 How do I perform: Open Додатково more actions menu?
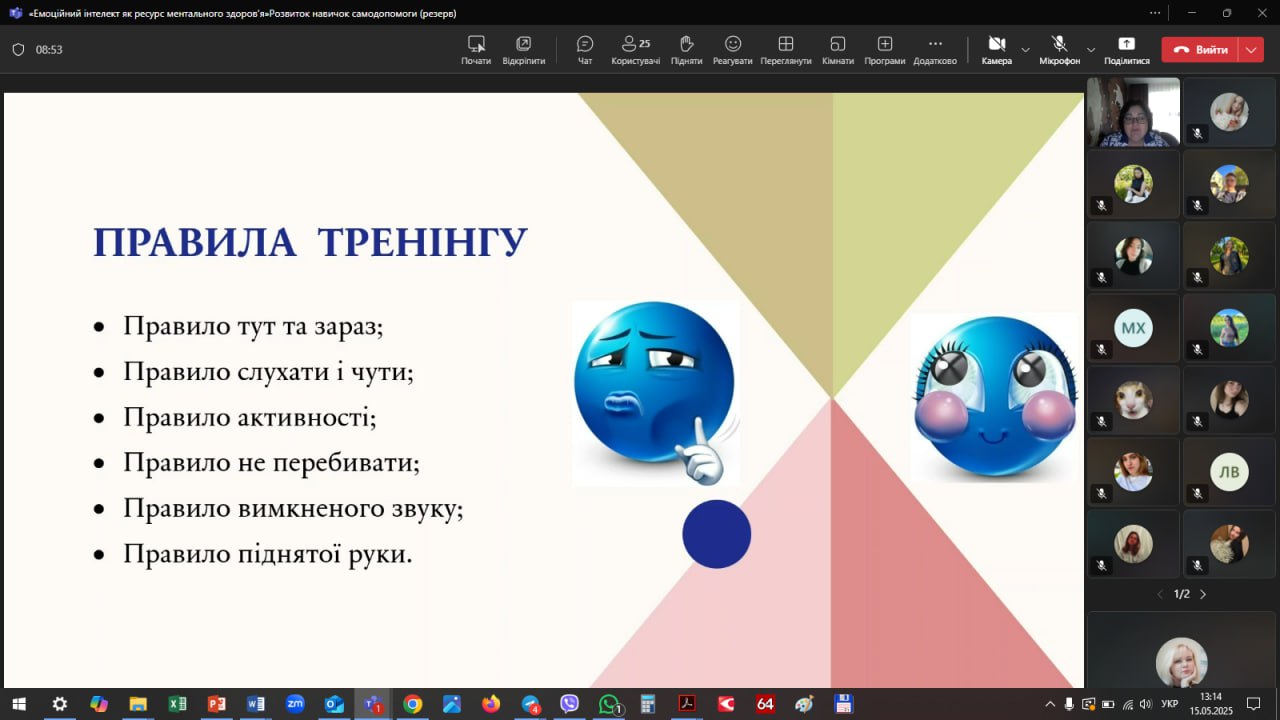(935, 49)
